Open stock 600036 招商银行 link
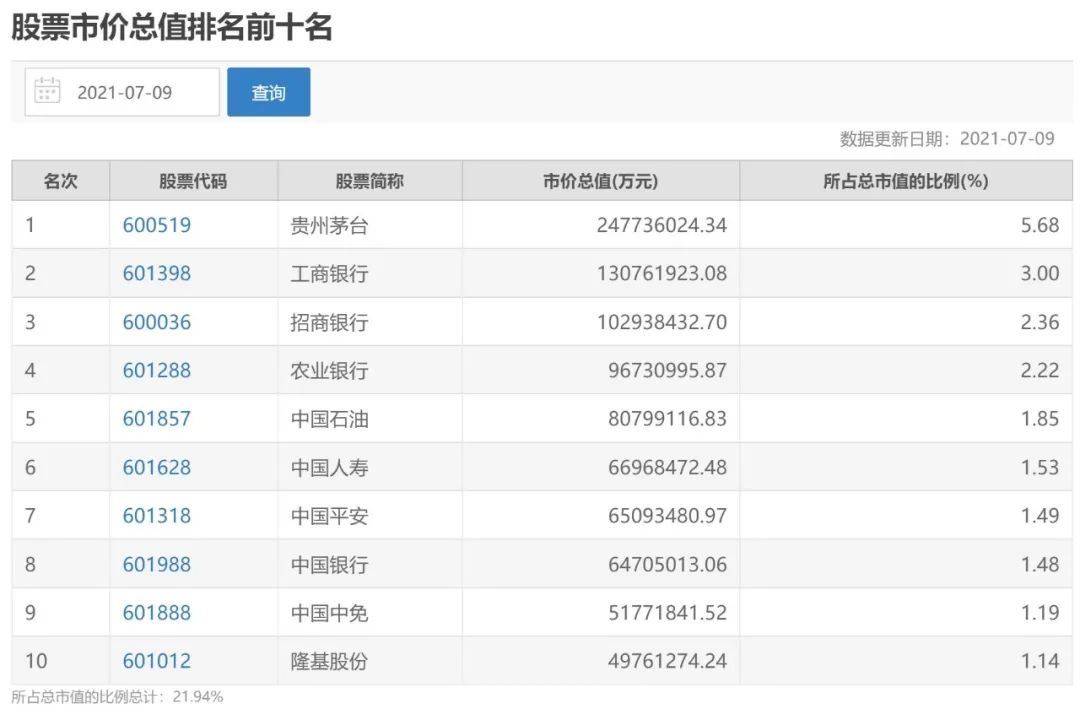Image resolution: width=1080 pixels, height=709 pixels. pyautogui.click(x=156, y=322)
